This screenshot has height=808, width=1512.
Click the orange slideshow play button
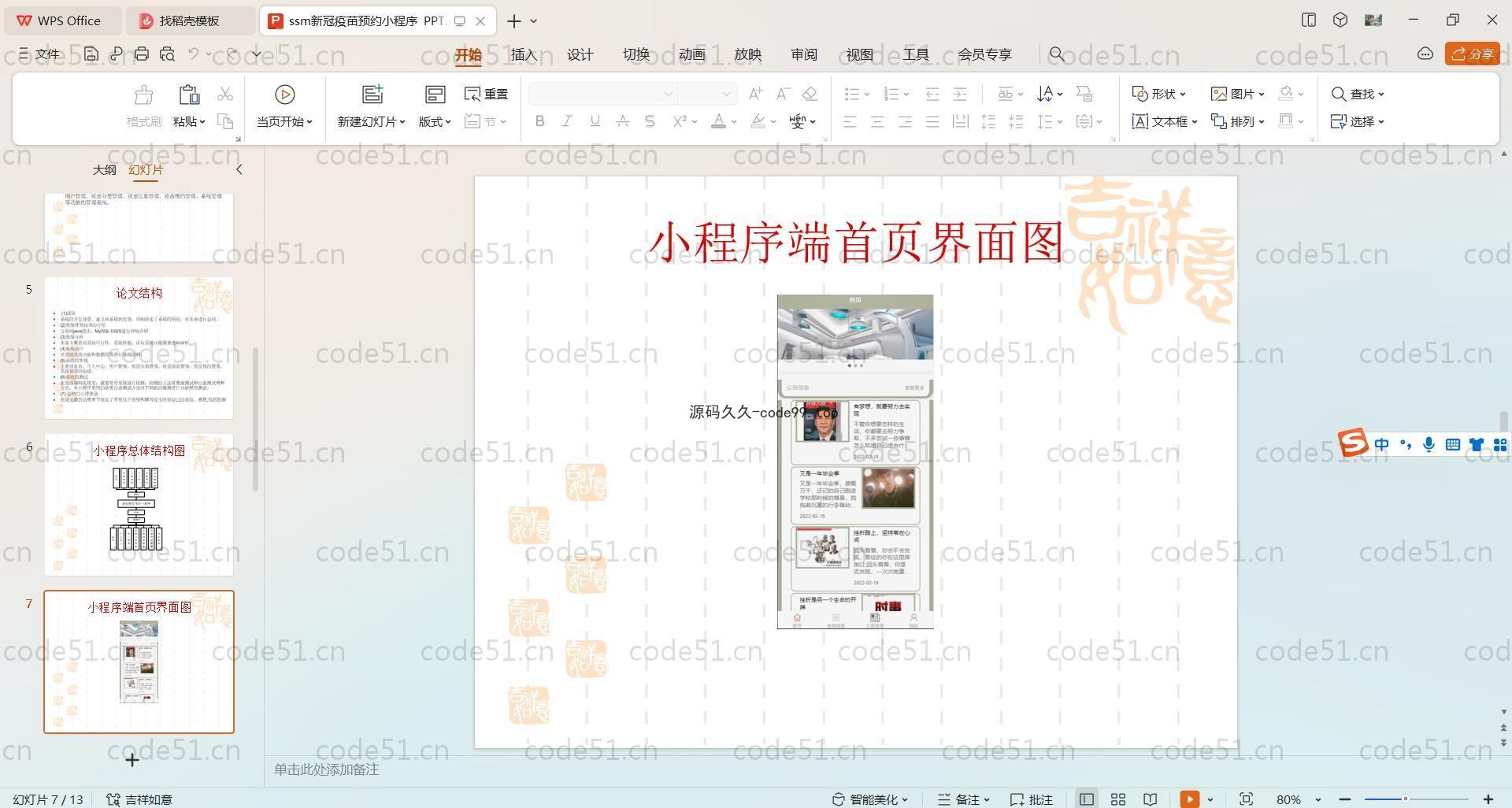pyautogui.click(x=1189, y=799)
